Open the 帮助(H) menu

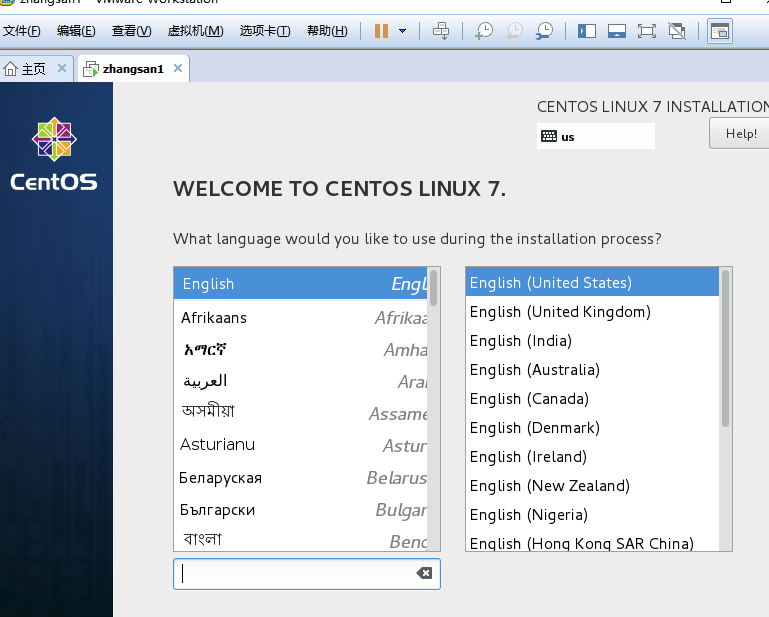(327, 31)
